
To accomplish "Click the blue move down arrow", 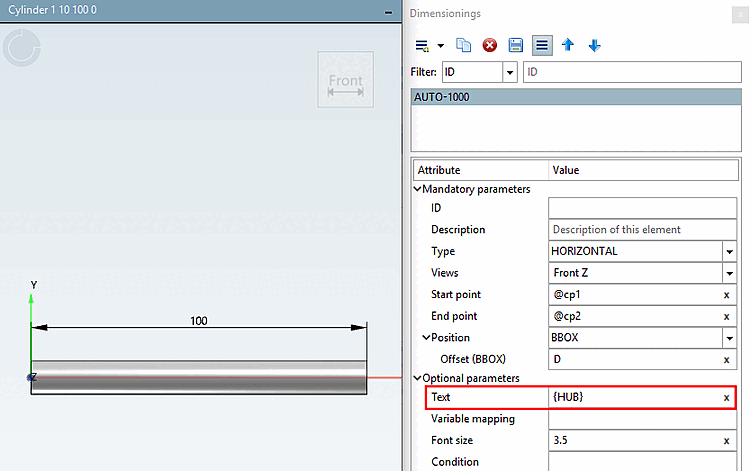I will [x=595, y=45].
